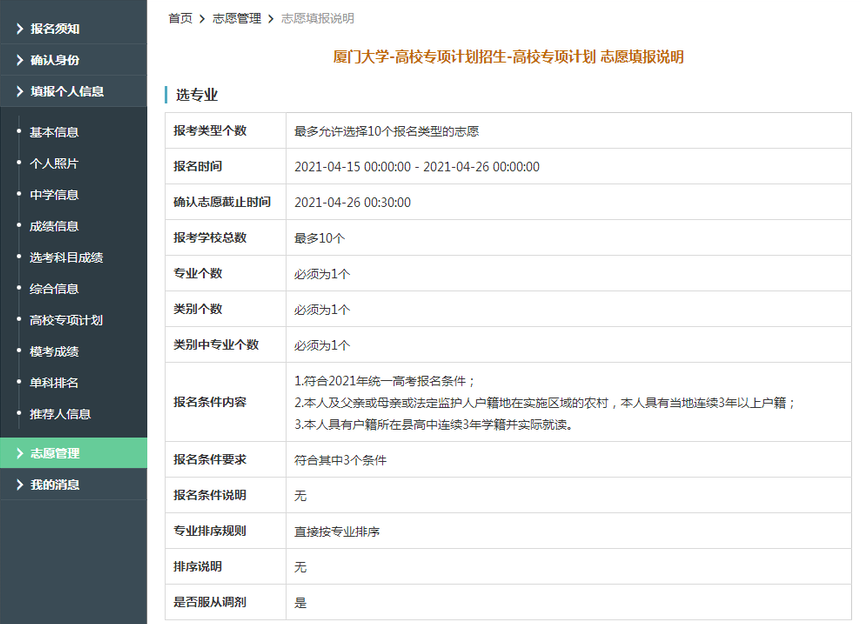Viewport: 861px width, 624px height.
Task: Open 选考科目成绩 in the sidebar
Action: [66, 258]
